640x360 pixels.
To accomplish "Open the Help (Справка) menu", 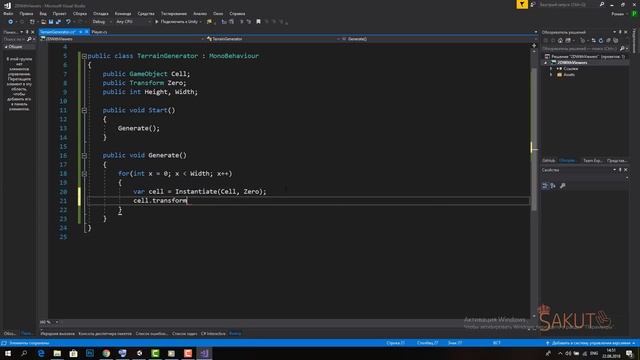I will [237, 13].
